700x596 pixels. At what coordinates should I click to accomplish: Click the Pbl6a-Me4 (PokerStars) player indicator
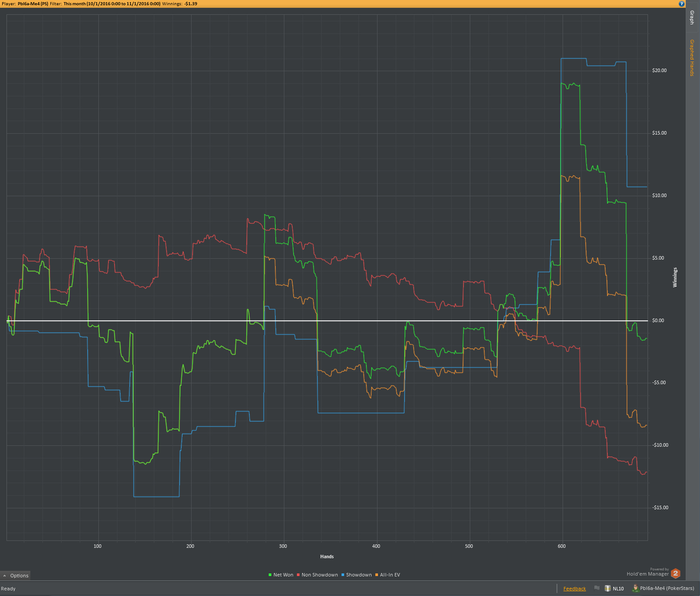[664, 588]
